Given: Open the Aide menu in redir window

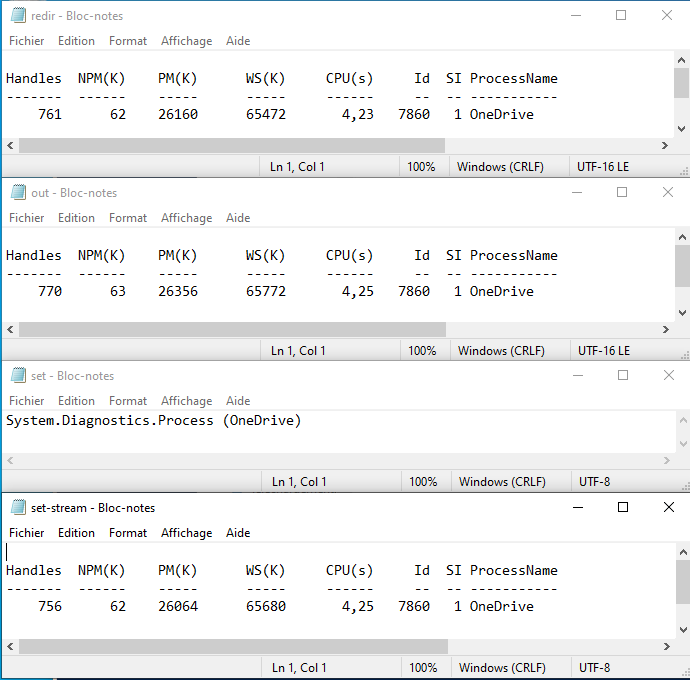Looking at the screenshot, I should tap(238, 41).
